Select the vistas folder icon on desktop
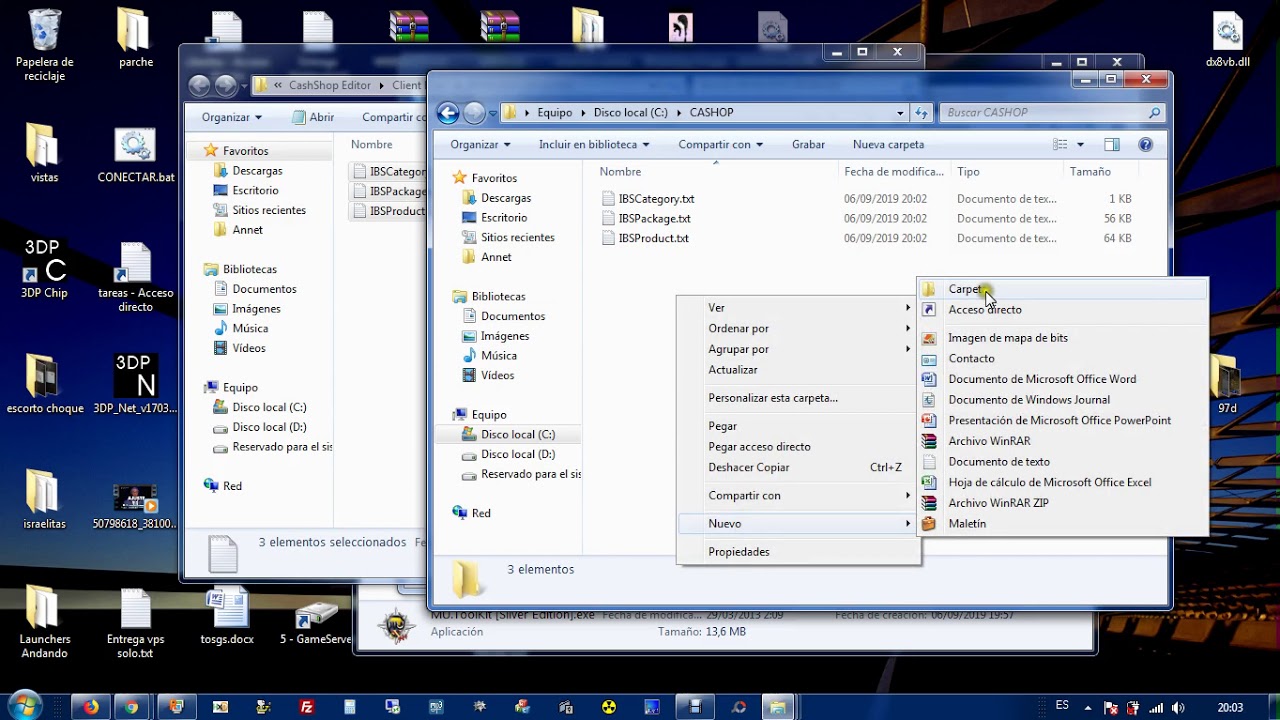1280x720 pixels. coord(44,153)
